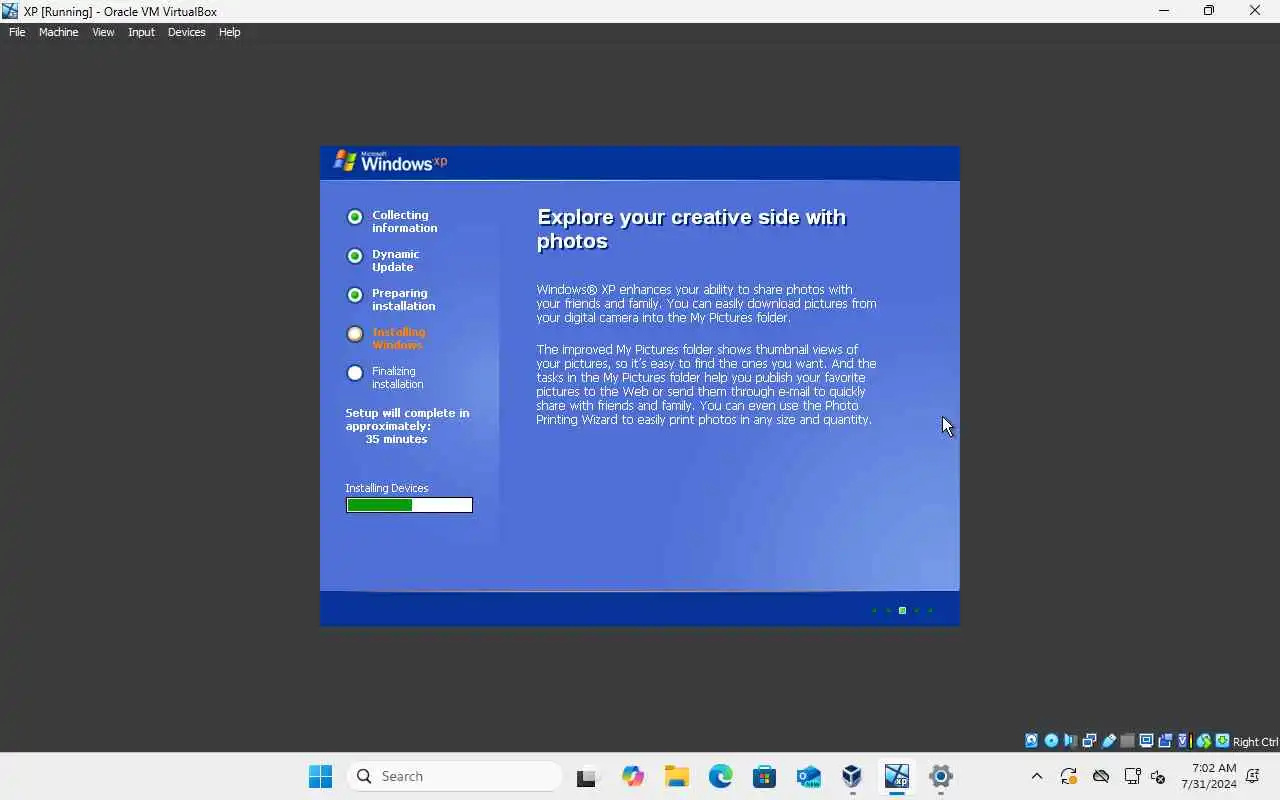Viewport: 1280px width, 800px height.
Task: Click the taskbar Search box
Action: coord(455,776)
